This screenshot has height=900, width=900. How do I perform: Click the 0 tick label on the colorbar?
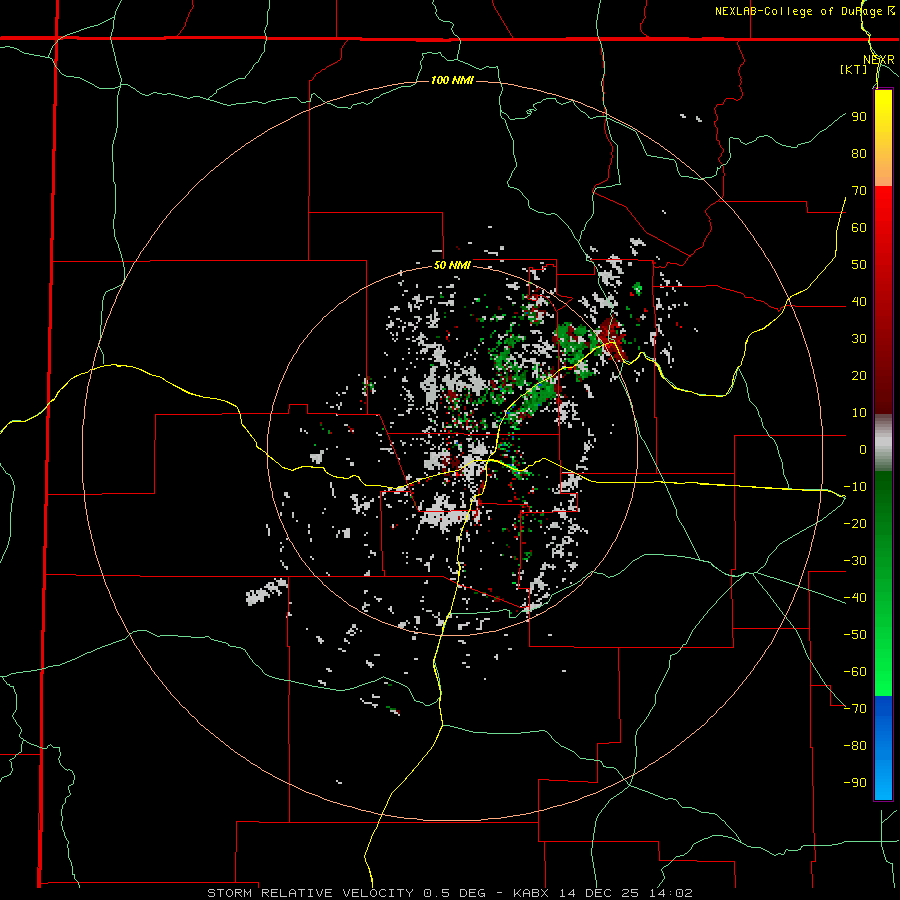(x=863, y=449)
